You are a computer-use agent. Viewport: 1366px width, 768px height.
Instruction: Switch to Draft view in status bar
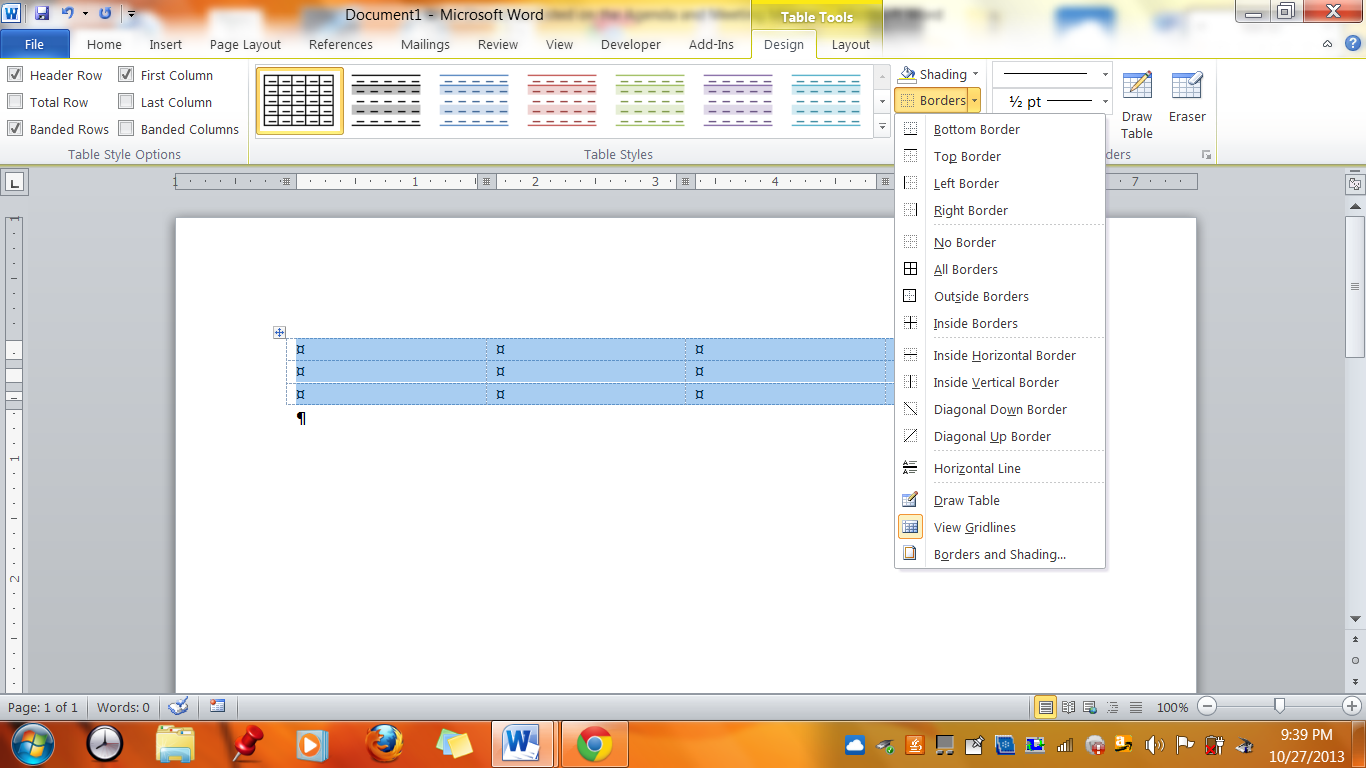[x=1135, y=707]
